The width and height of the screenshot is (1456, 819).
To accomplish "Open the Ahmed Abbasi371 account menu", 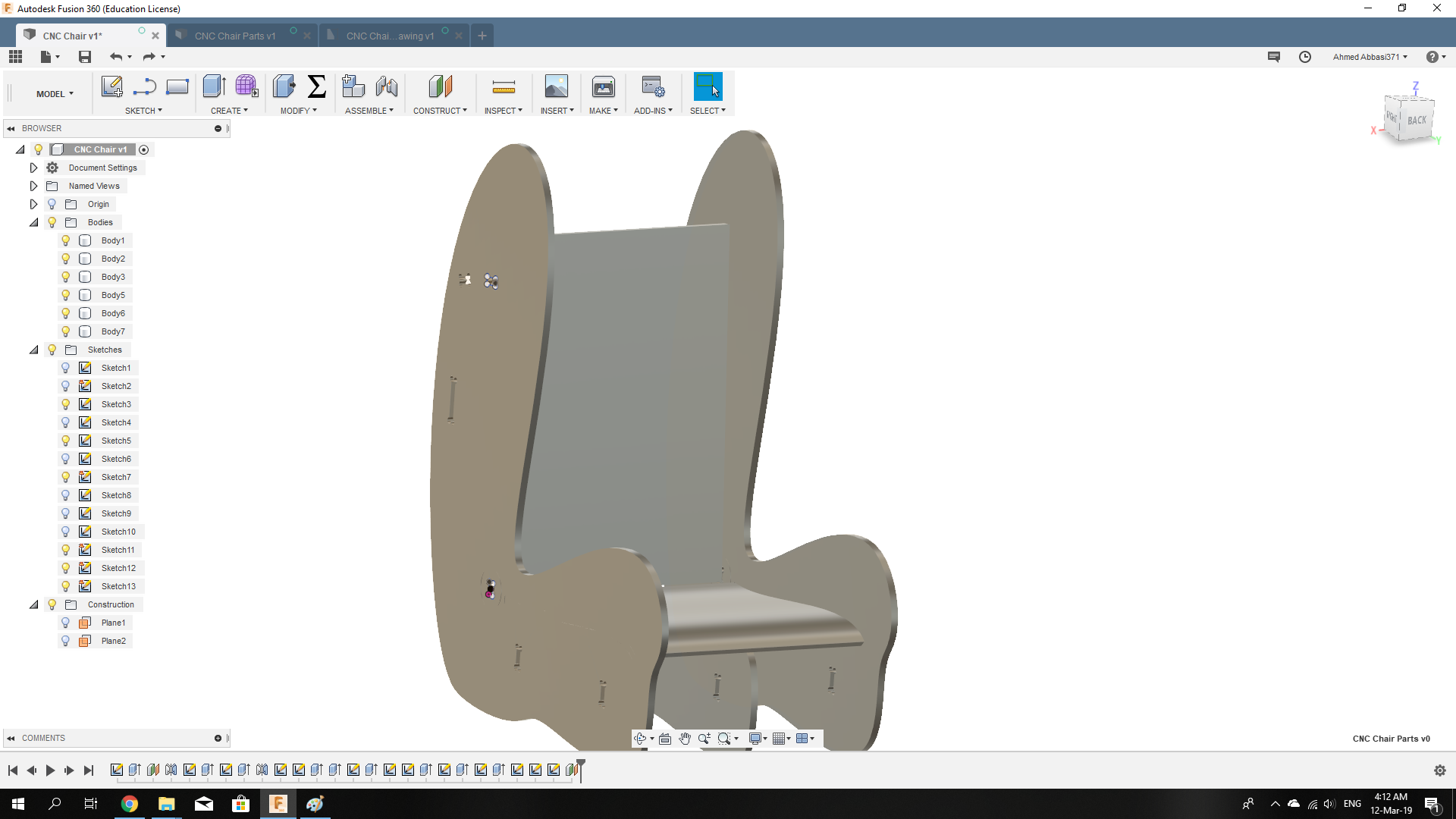I will tap(1370, 57).
